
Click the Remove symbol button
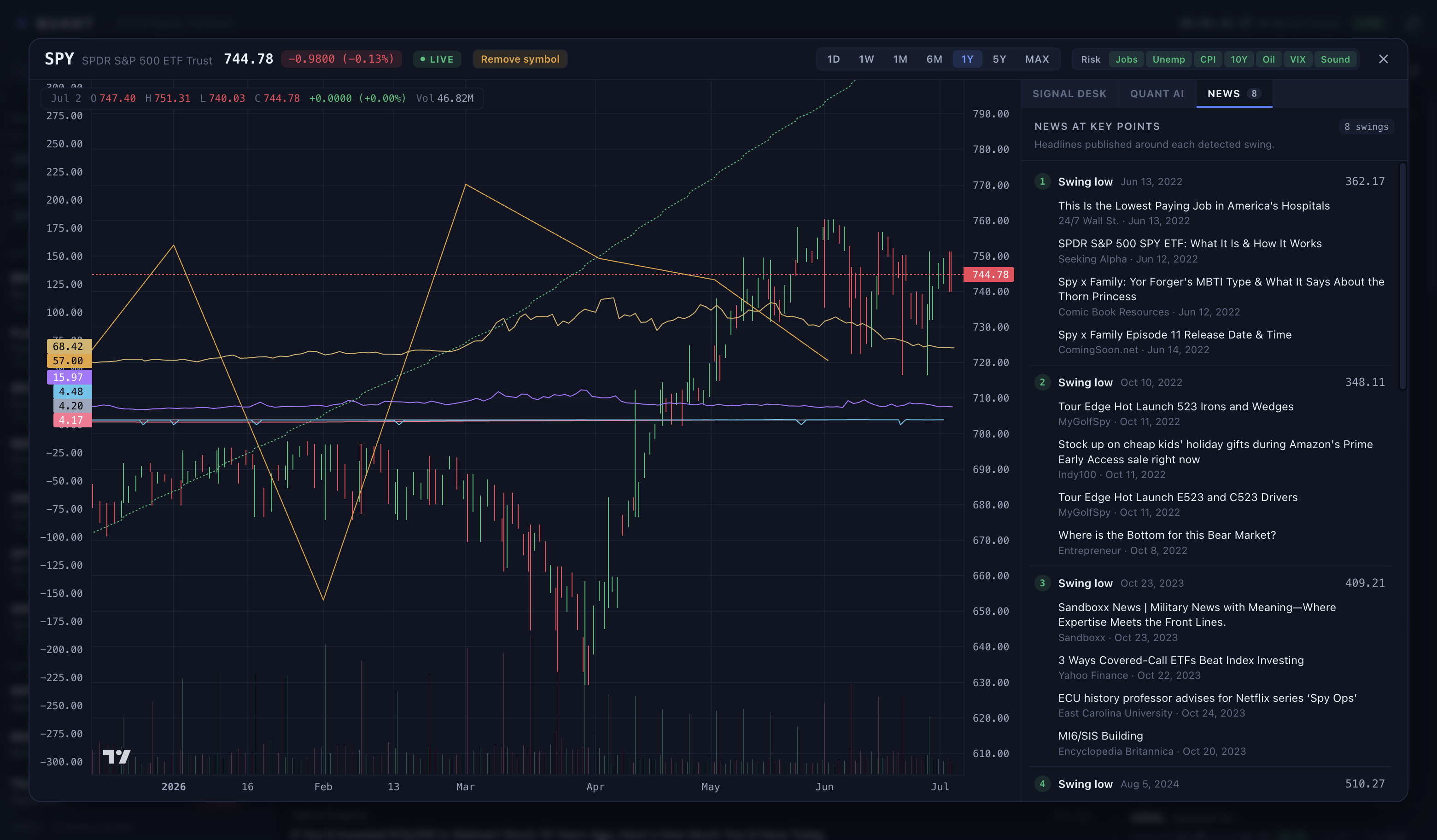520,59
